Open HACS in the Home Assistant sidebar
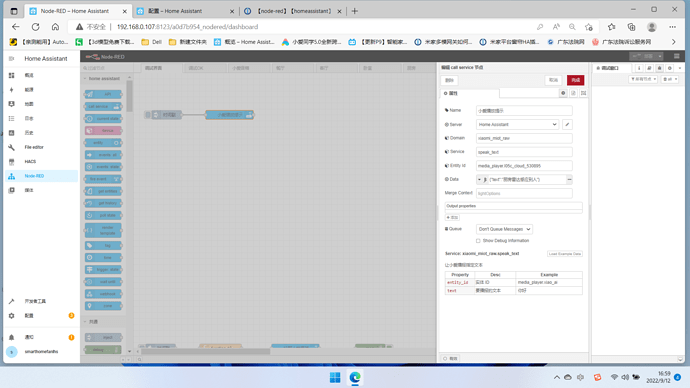The width and height of the screenshot is (690, 388). tap(30, 161)
